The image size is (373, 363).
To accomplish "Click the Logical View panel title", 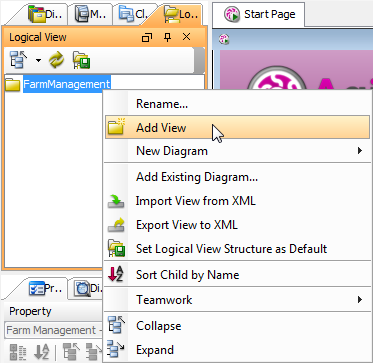I will 38,37.
